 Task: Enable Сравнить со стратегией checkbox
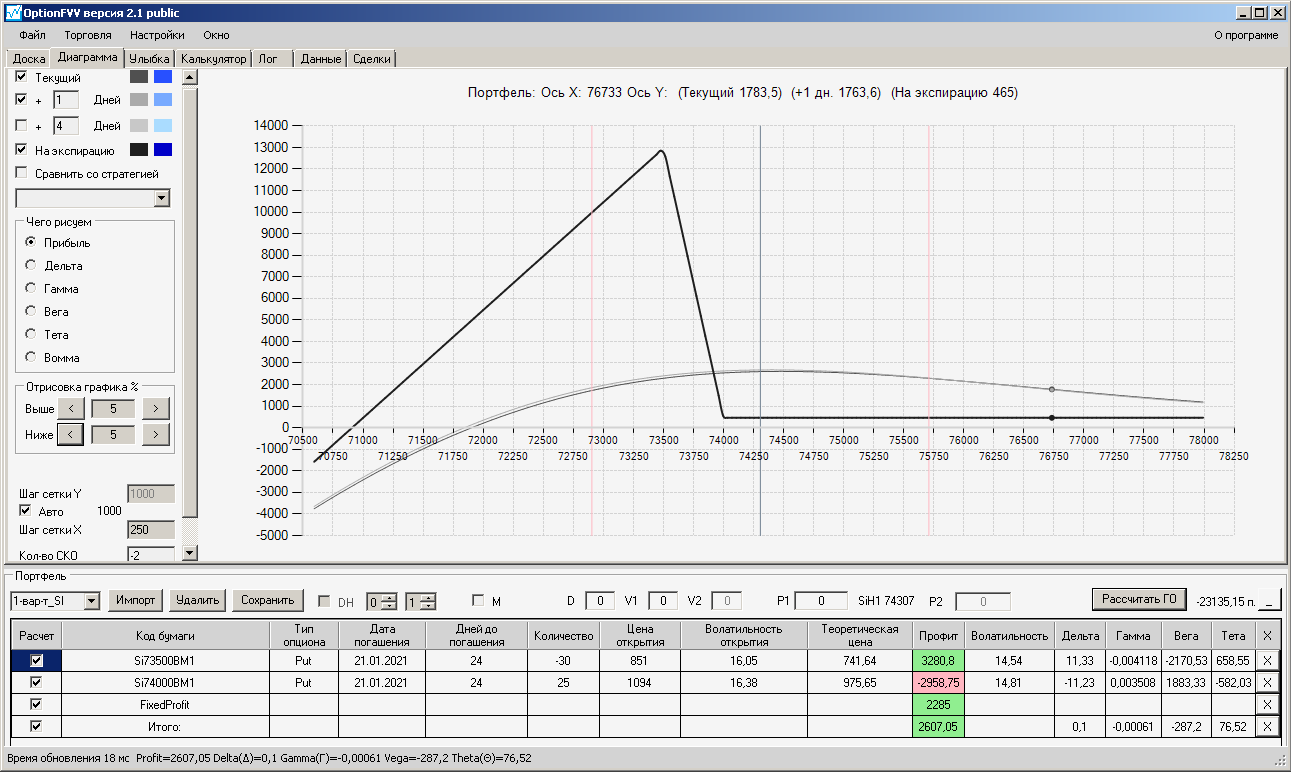22,174
